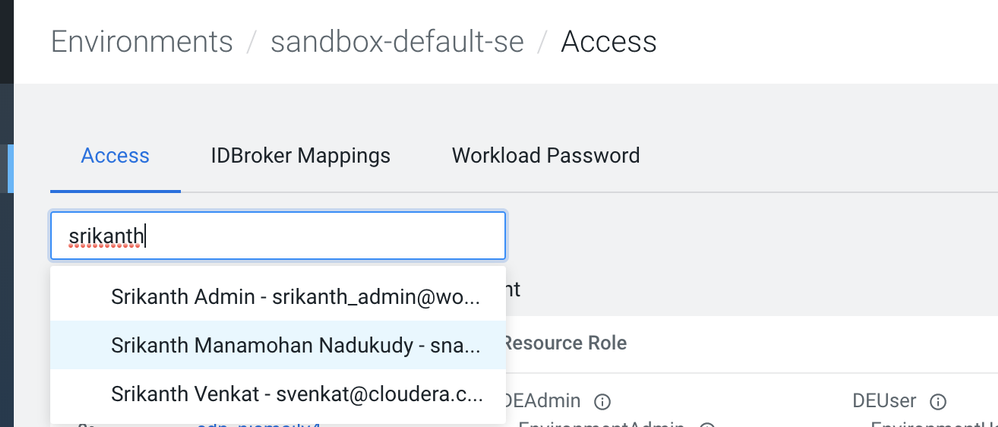Click the Resource Role column header
998x427 pixels.
click(x=567, y=343)
